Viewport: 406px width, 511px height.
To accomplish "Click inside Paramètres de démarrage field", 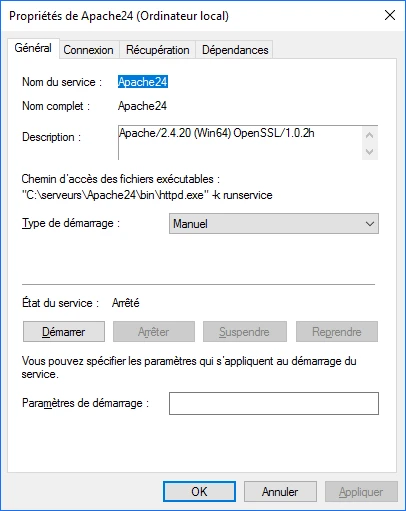I will click(x=274, y=403).
